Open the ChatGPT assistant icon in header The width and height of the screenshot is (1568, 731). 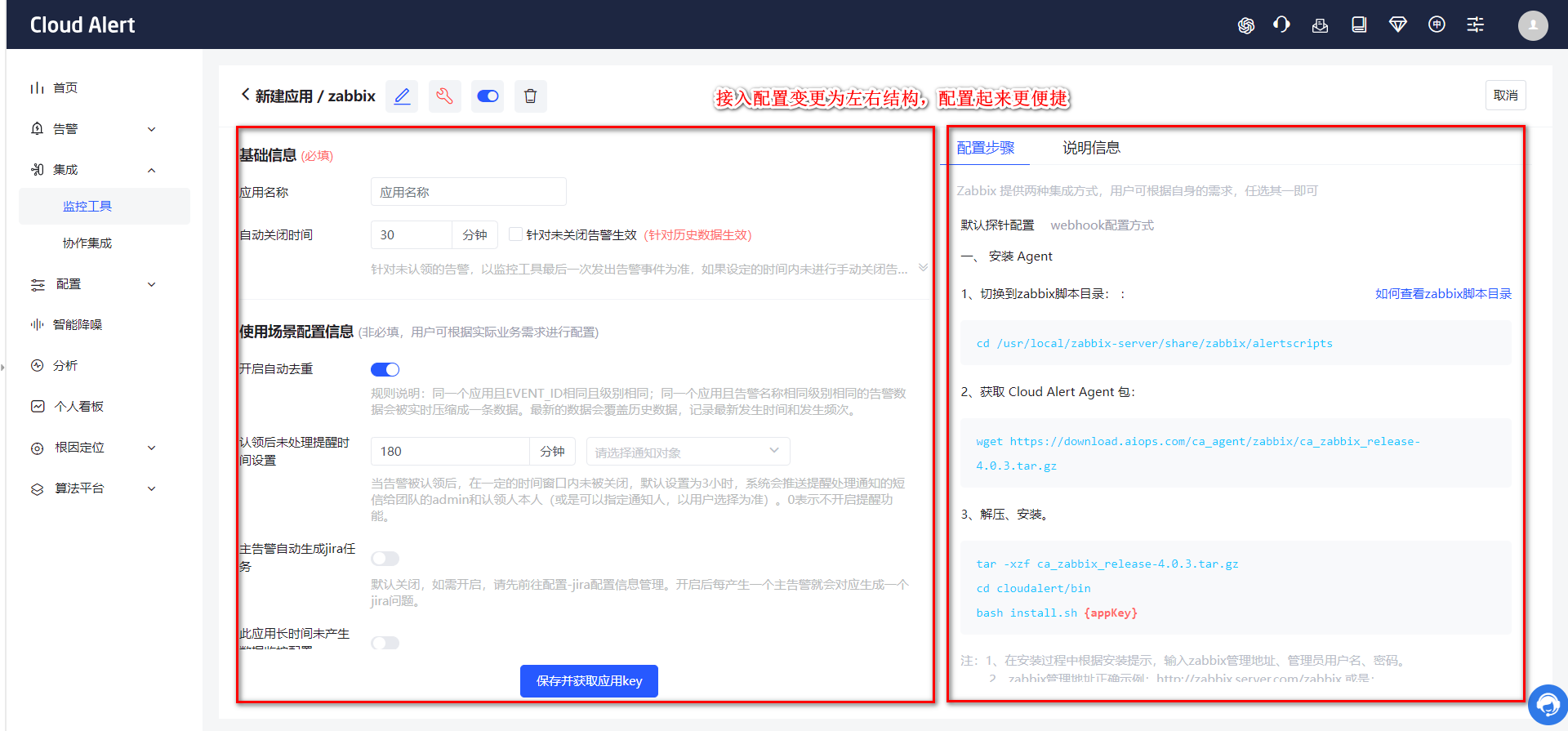tap(1245, 25)
